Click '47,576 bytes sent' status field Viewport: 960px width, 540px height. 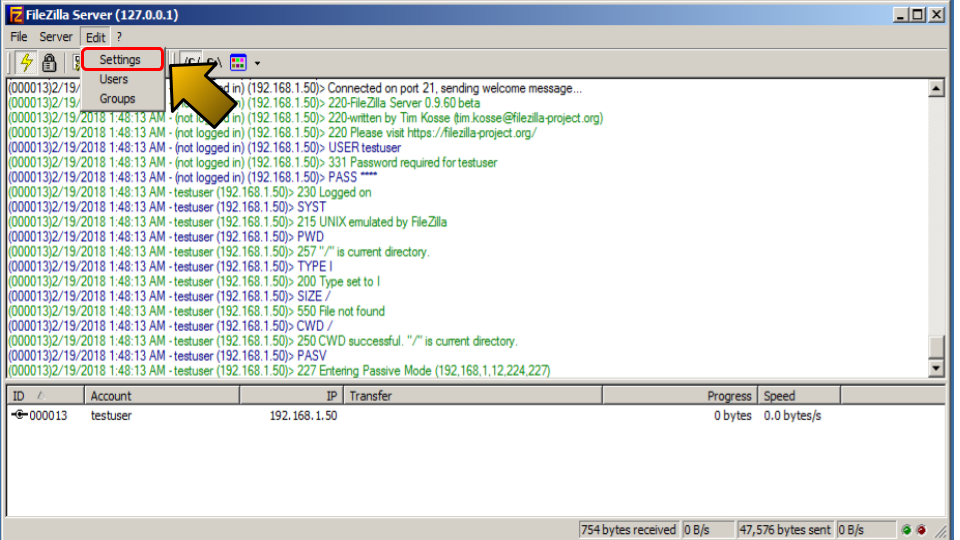coord(785,530)
